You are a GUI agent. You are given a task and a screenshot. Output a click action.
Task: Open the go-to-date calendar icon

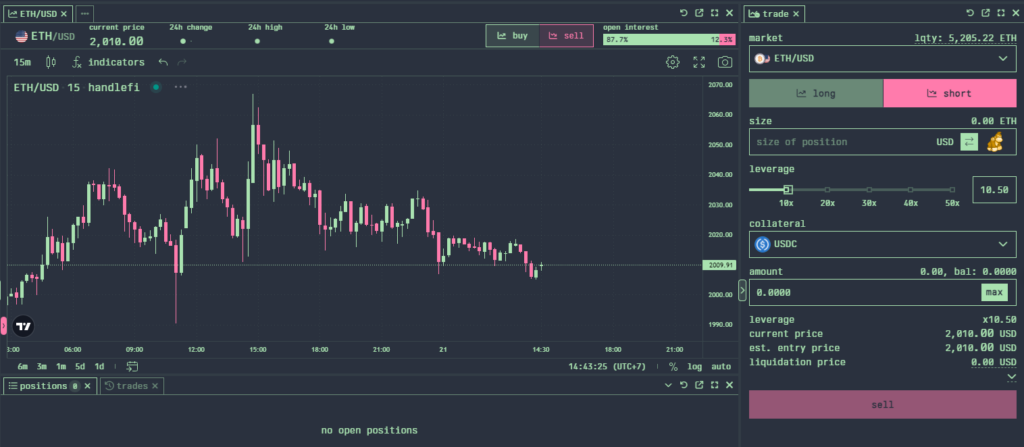132,366
